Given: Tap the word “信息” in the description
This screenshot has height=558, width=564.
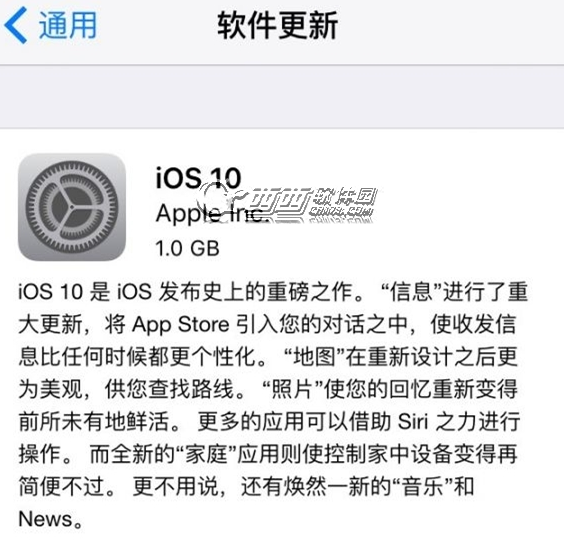Looking at the screenshot, I should point(411,291).
